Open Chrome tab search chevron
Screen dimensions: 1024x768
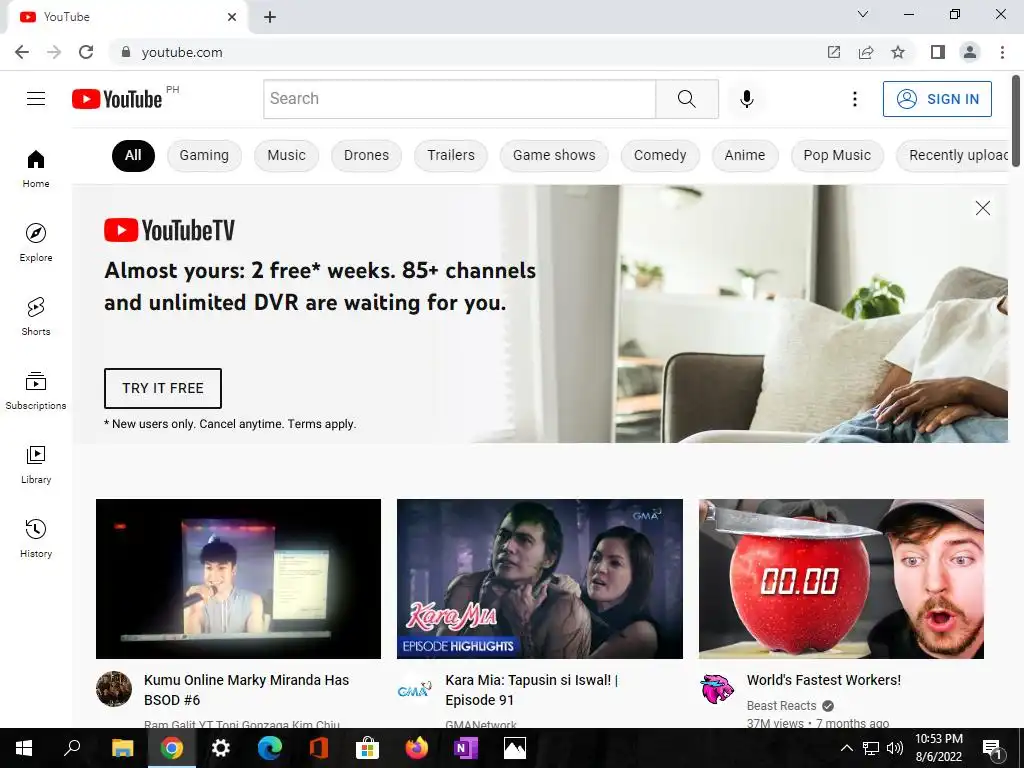click(863, 14)
